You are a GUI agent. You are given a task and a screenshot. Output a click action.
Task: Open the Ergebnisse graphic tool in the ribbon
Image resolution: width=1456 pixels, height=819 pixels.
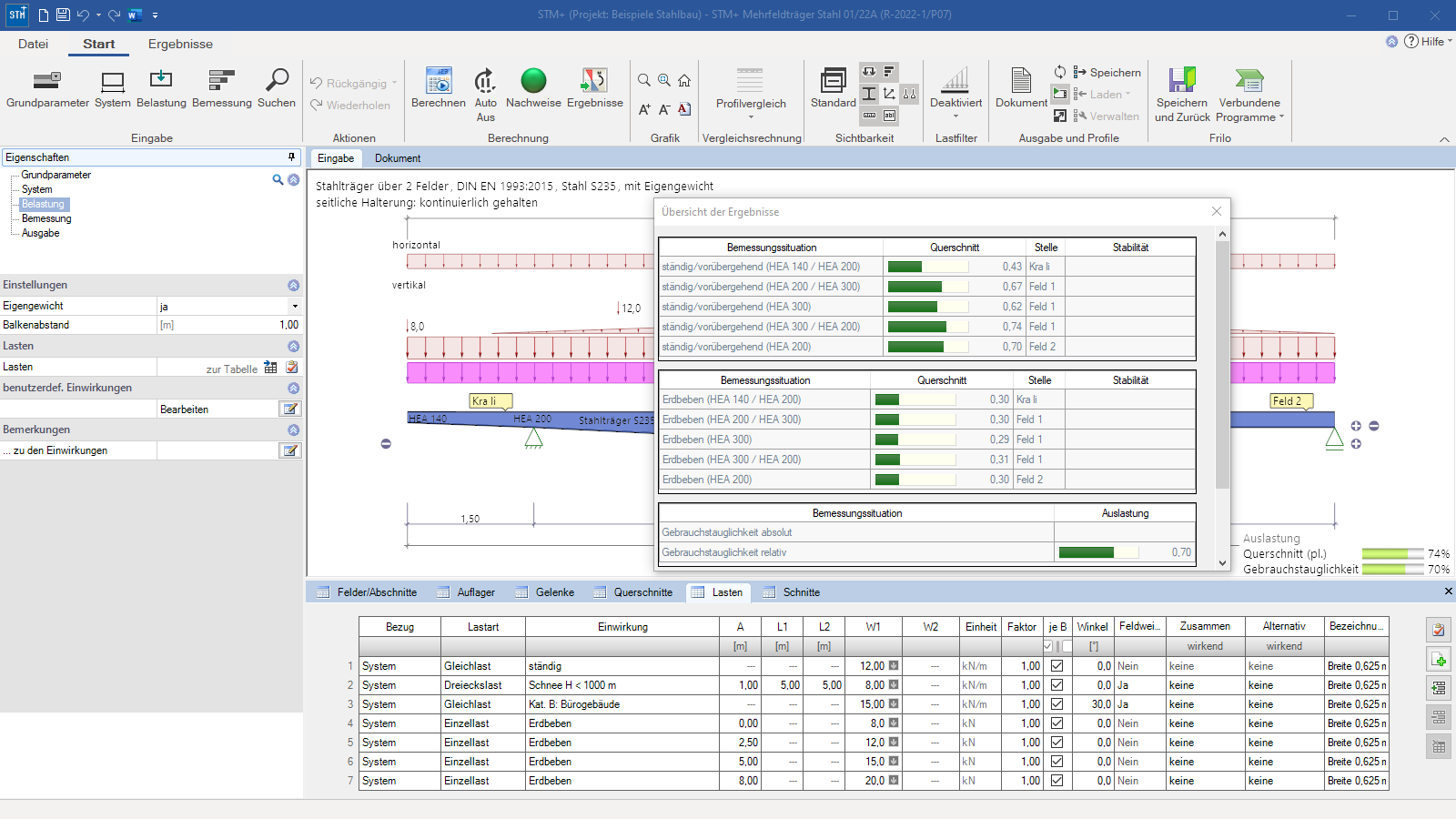click(x=594, y=89)
